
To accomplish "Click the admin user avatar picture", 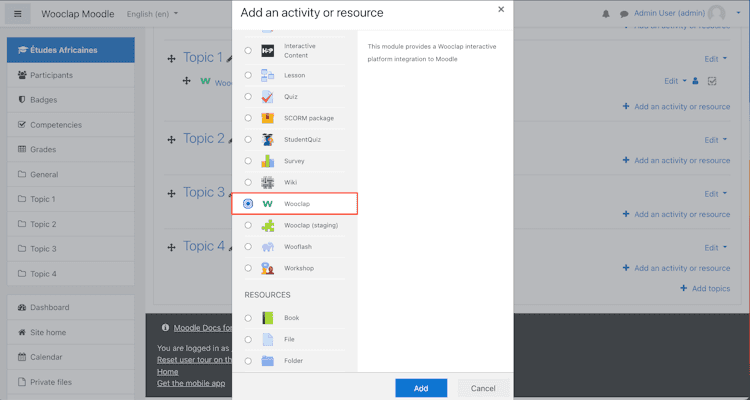I will (717, 14).
